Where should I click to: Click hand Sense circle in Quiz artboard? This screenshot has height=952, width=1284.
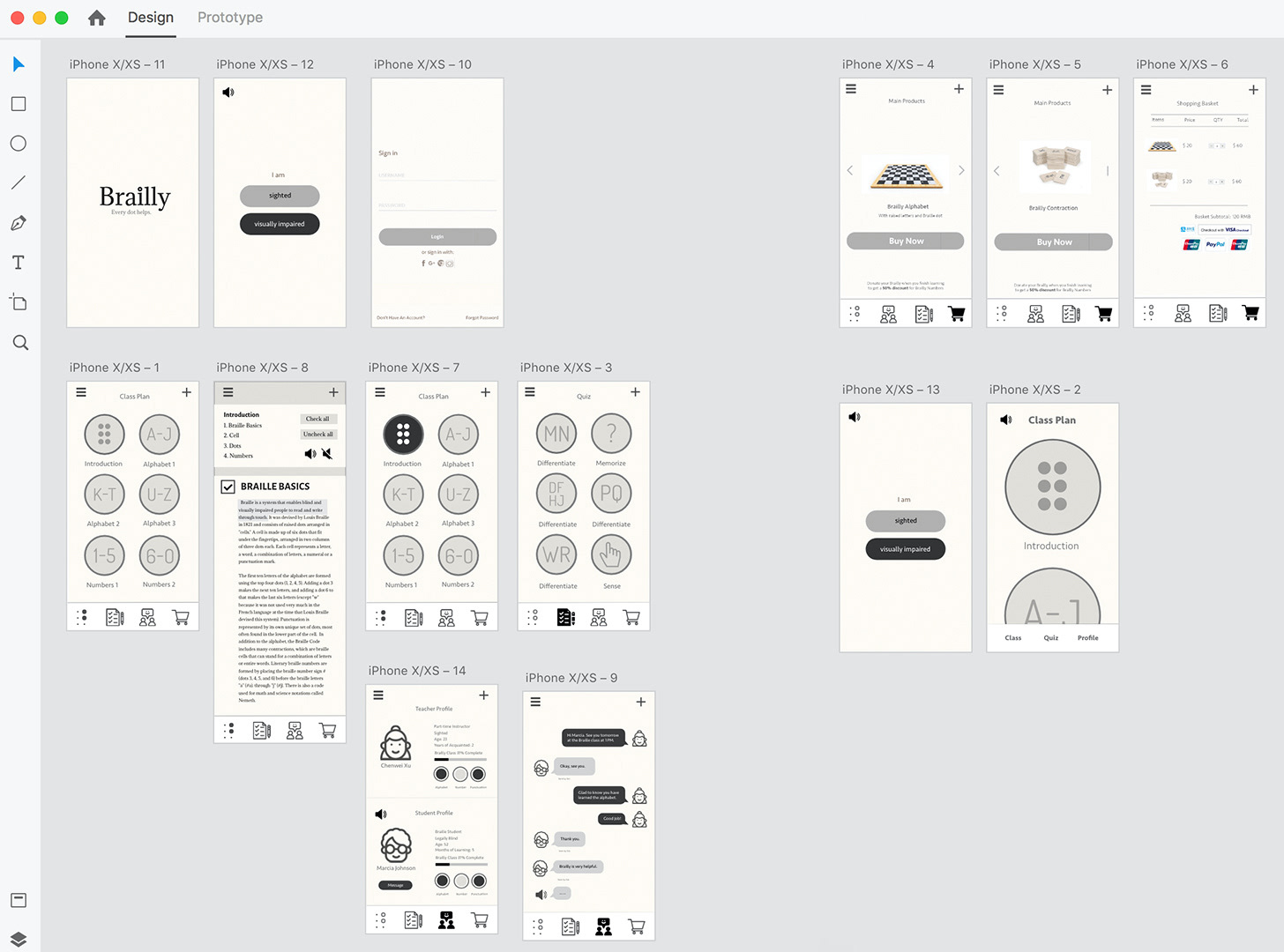[611, 554]
